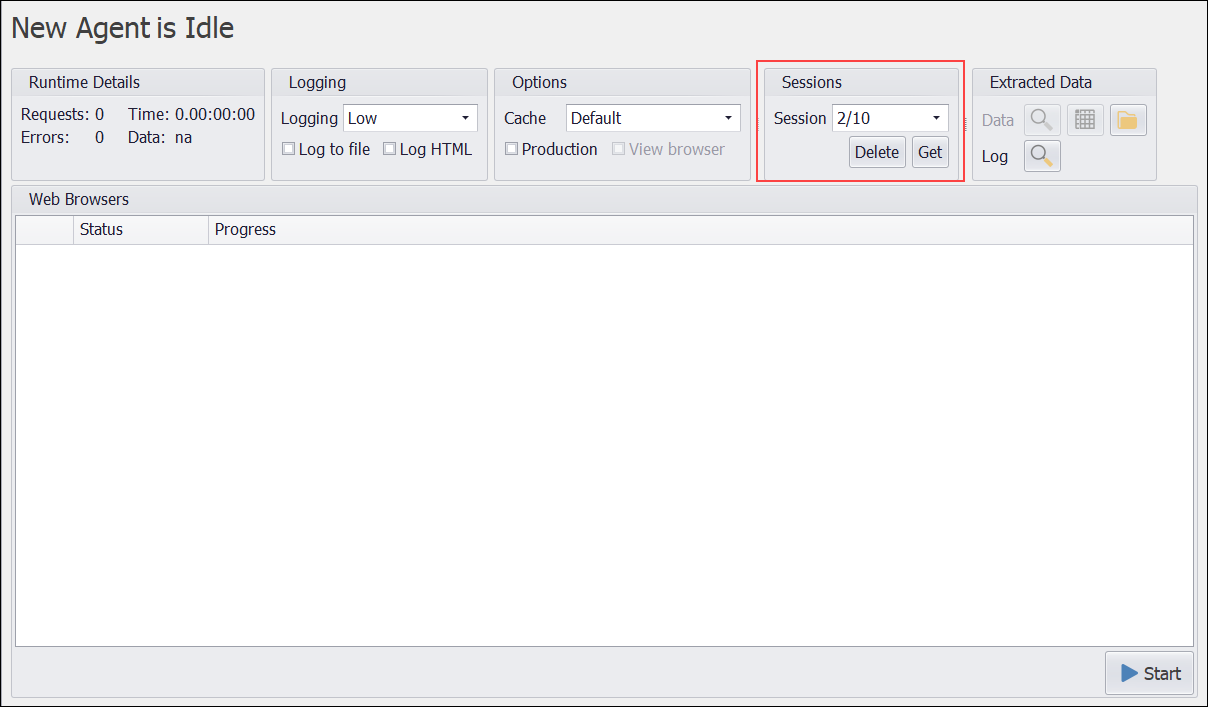Open the extracted data table grid icon
The height and width of the screenshot is (707, 1208).
coord(1085,120)
